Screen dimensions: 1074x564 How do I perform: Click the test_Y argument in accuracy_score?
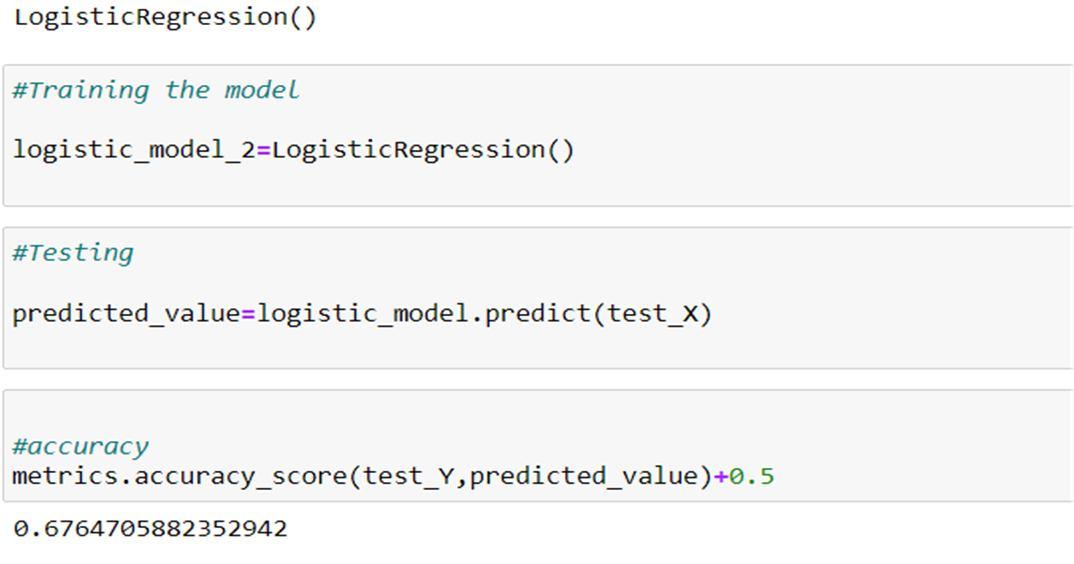point(408,476)
